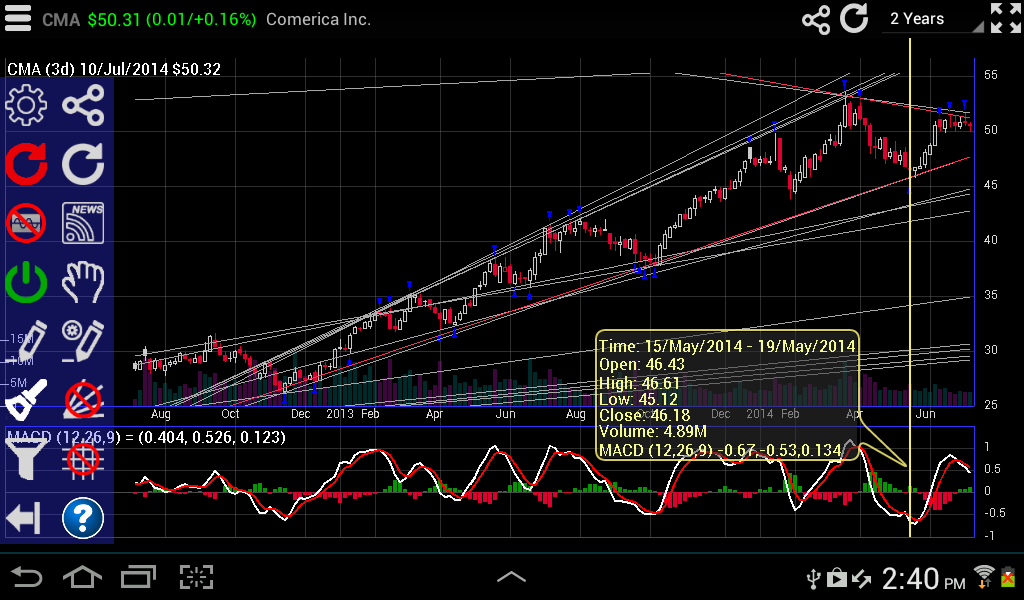Tap the 2013 label on the time axis
Image resolution: width=1024 pixels, height=600 pixels.
tap(340, 414)
